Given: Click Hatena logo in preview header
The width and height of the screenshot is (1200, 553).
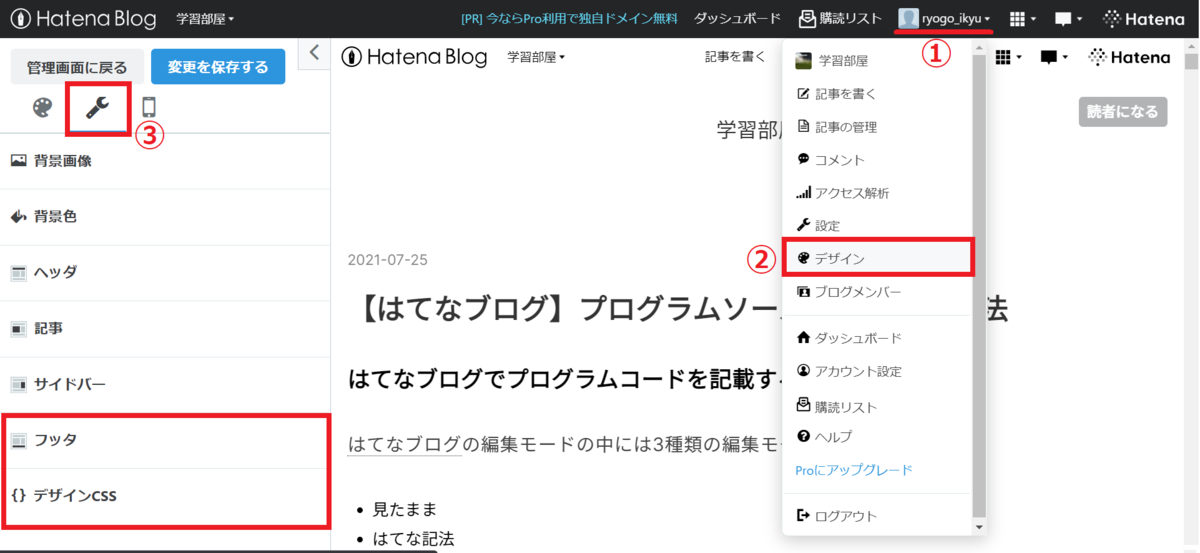Looking at the screenshot, I should 1129,57.
